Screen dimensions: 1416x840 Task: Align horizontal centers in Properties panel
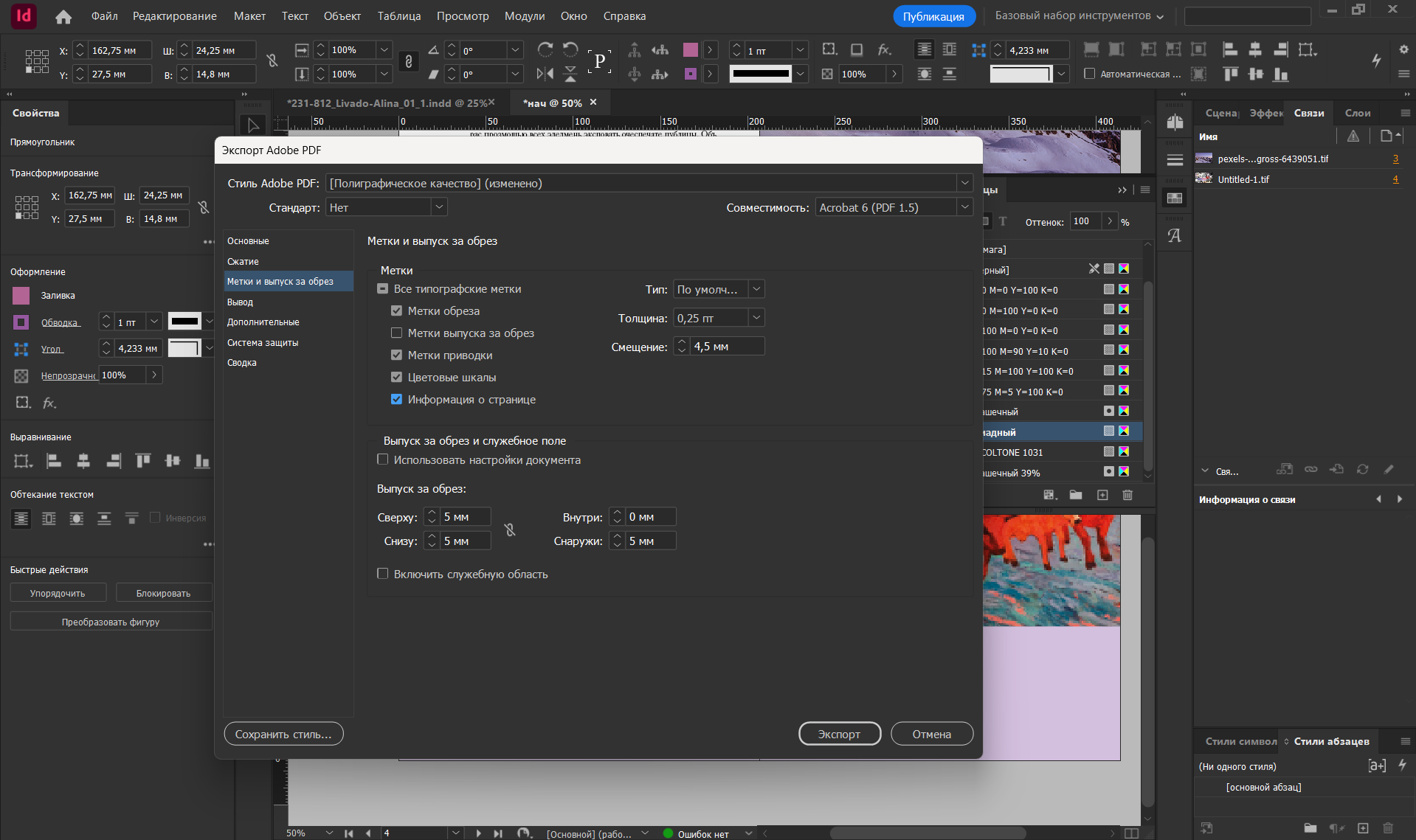83,462
